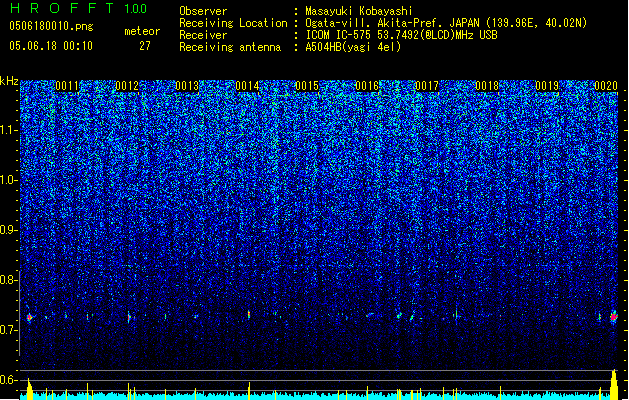Viewport: 629px width, 400px height.
Task: Click observer name Masayuki Kobayashi
Action: click(359, 11)
